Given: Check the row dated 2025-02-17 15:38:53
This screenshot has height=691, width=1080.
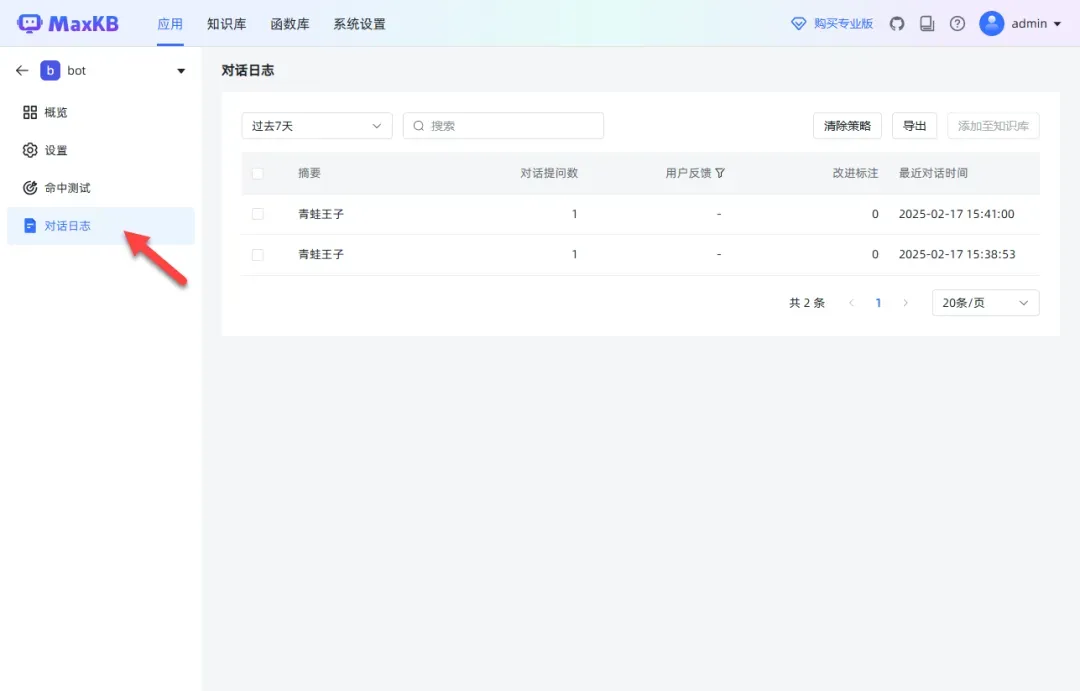Looking at the screenshot, I should (258, 255).
